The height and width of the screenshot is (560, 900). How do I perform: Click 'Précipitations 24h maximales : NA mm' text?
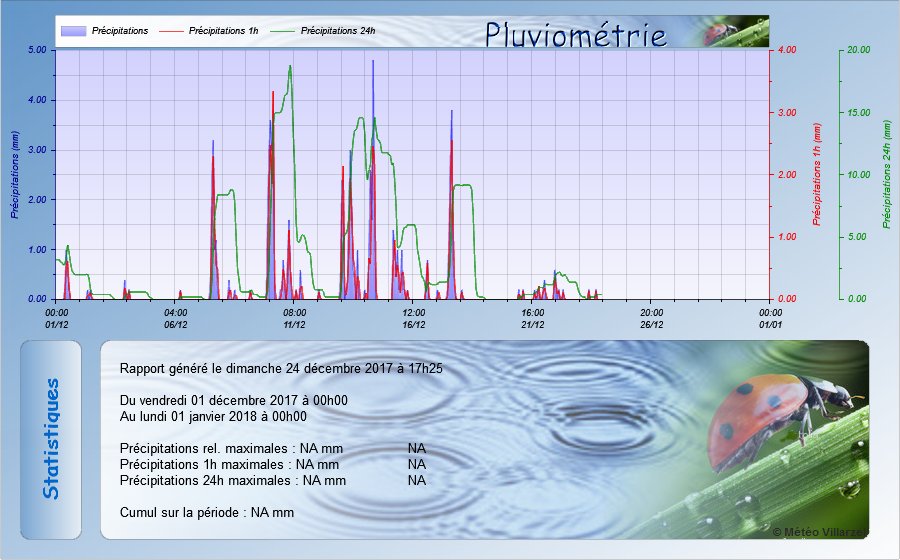[x=232, y=480]
